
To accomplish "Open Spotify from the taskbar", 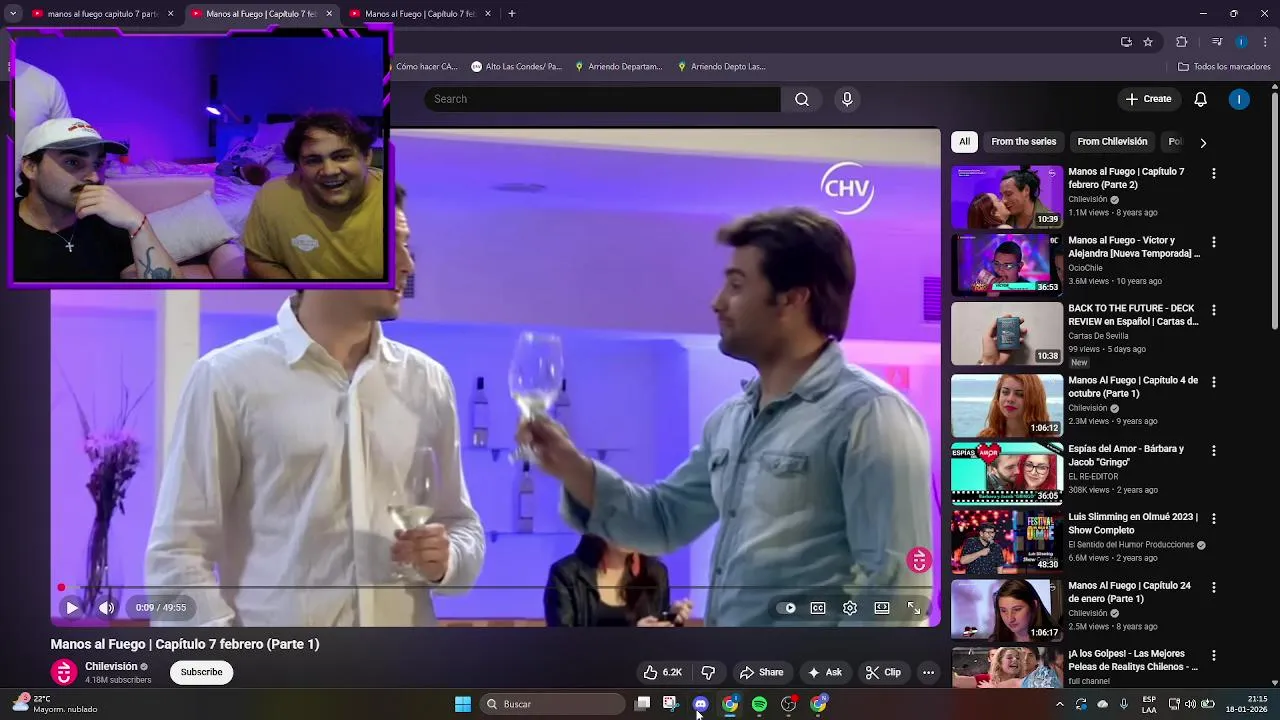I will [x=759, y=704].
